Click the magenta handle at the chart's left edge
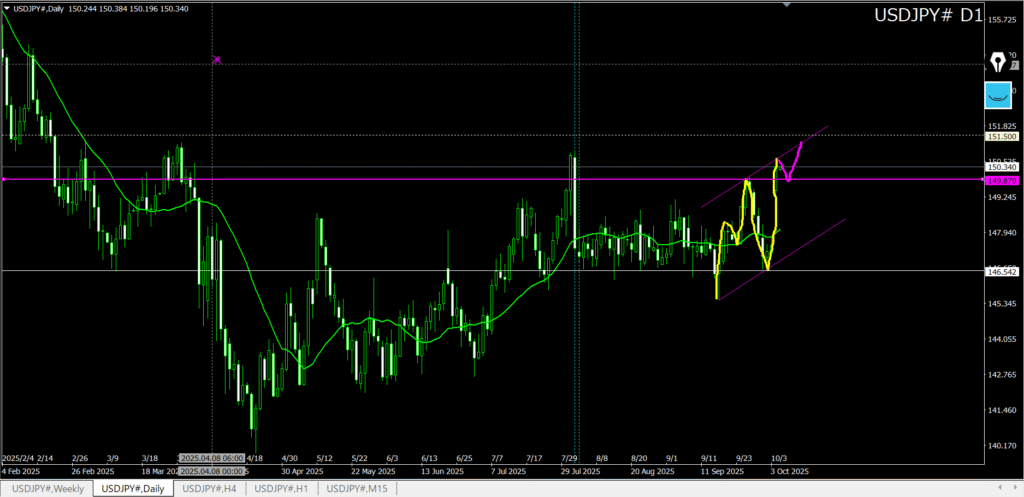This screenshot has width=1024, height=497. click(x=4, y=180)
